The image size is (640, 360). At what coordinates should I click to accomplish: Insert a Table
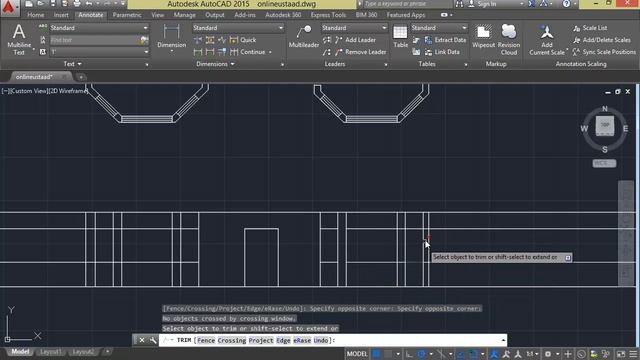(x=400, y=37)
